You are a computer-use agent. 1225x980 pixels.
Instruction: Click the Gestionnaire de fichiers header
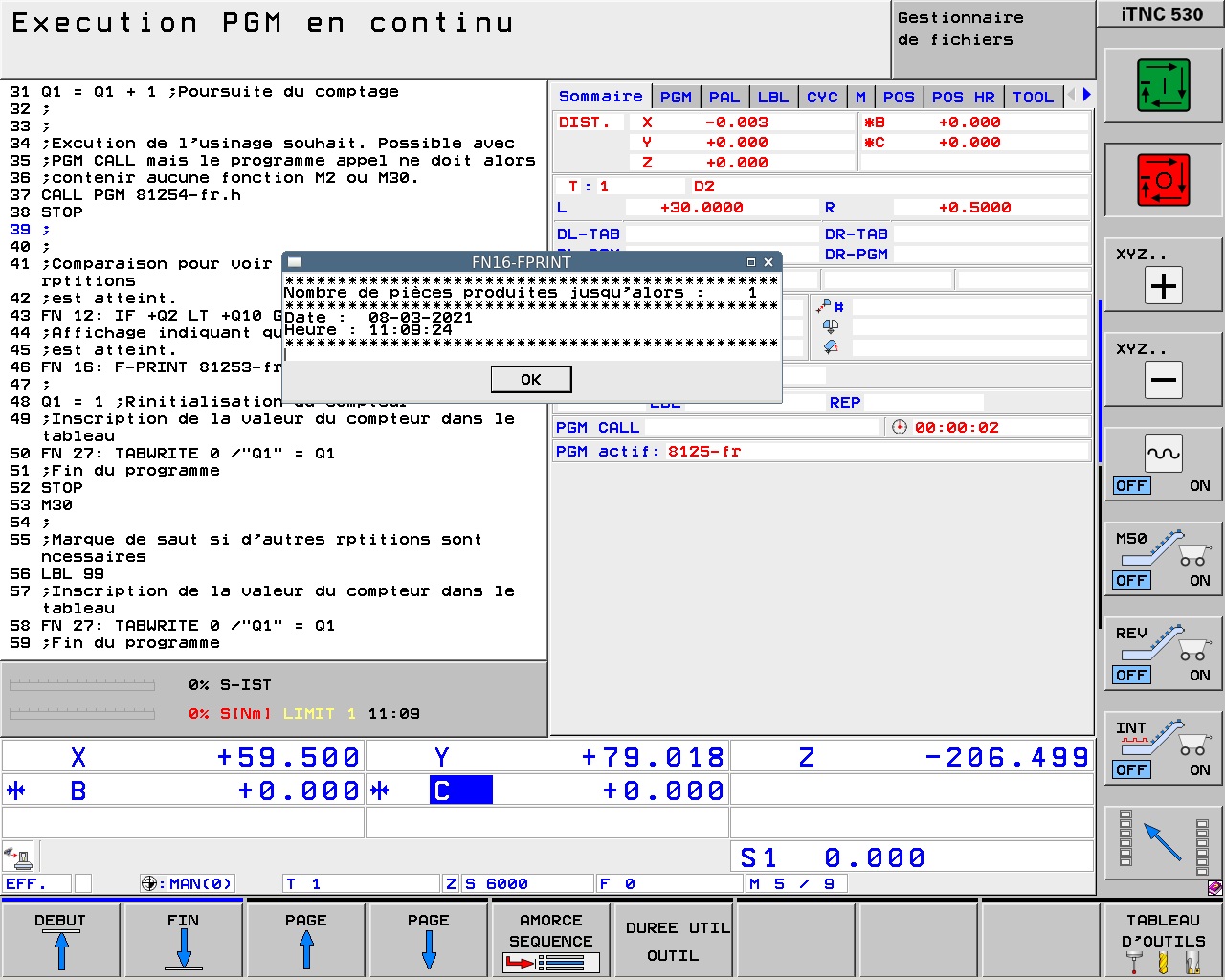tap(992, 39)
